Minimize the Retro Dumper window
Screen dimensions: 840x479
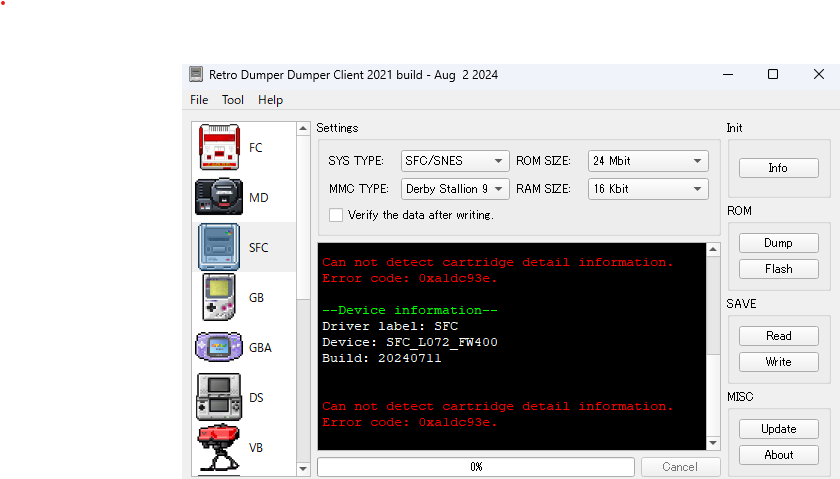tap(728, 74)
